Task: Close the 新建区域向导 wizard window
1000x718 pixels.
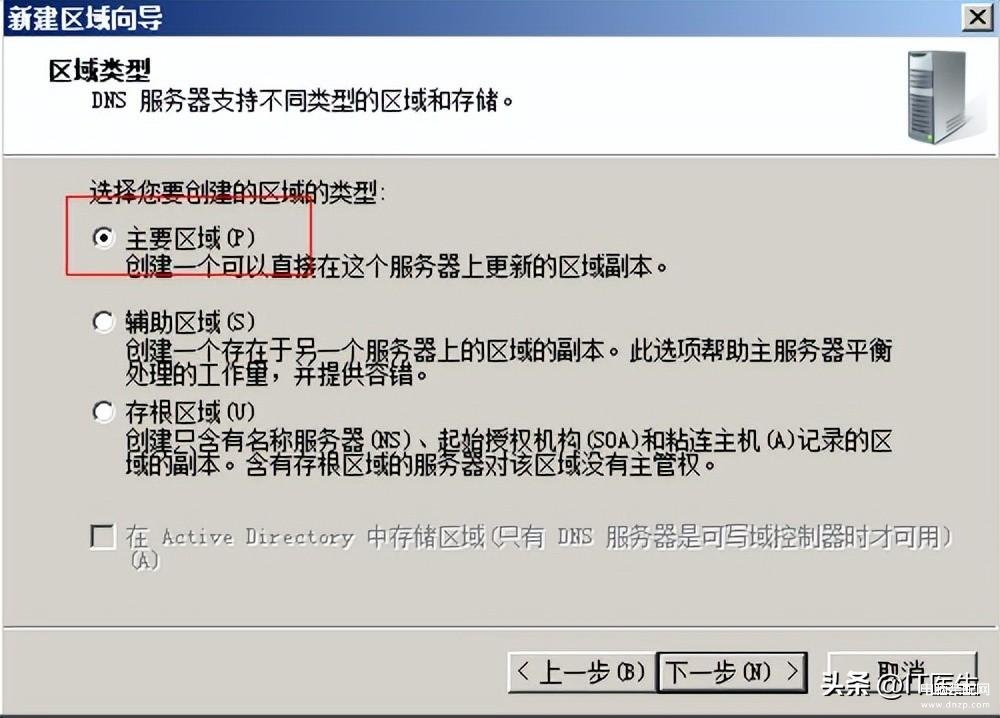Action: pos(978,16)
